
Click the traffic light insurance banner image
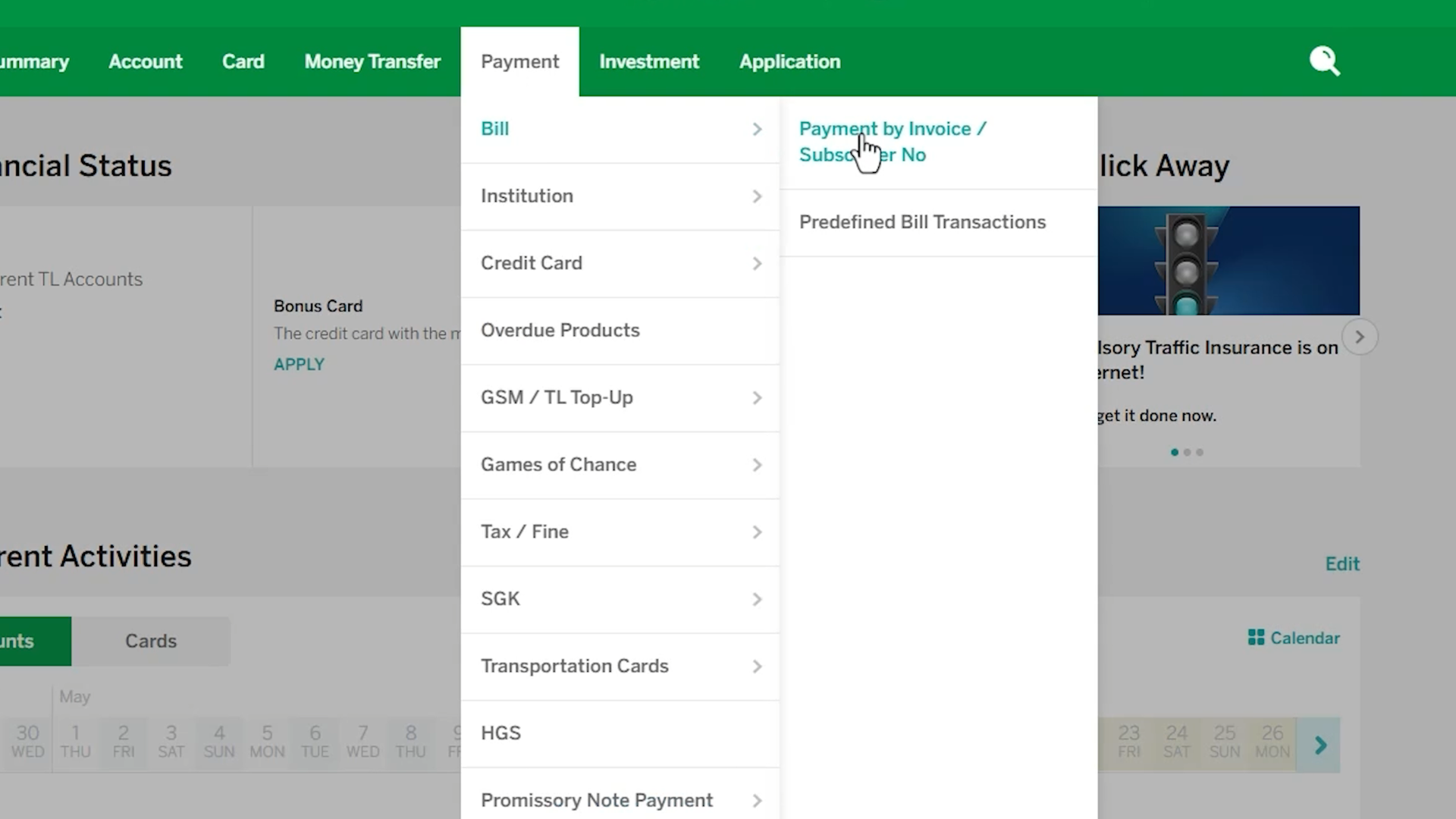pos(1228,261)
